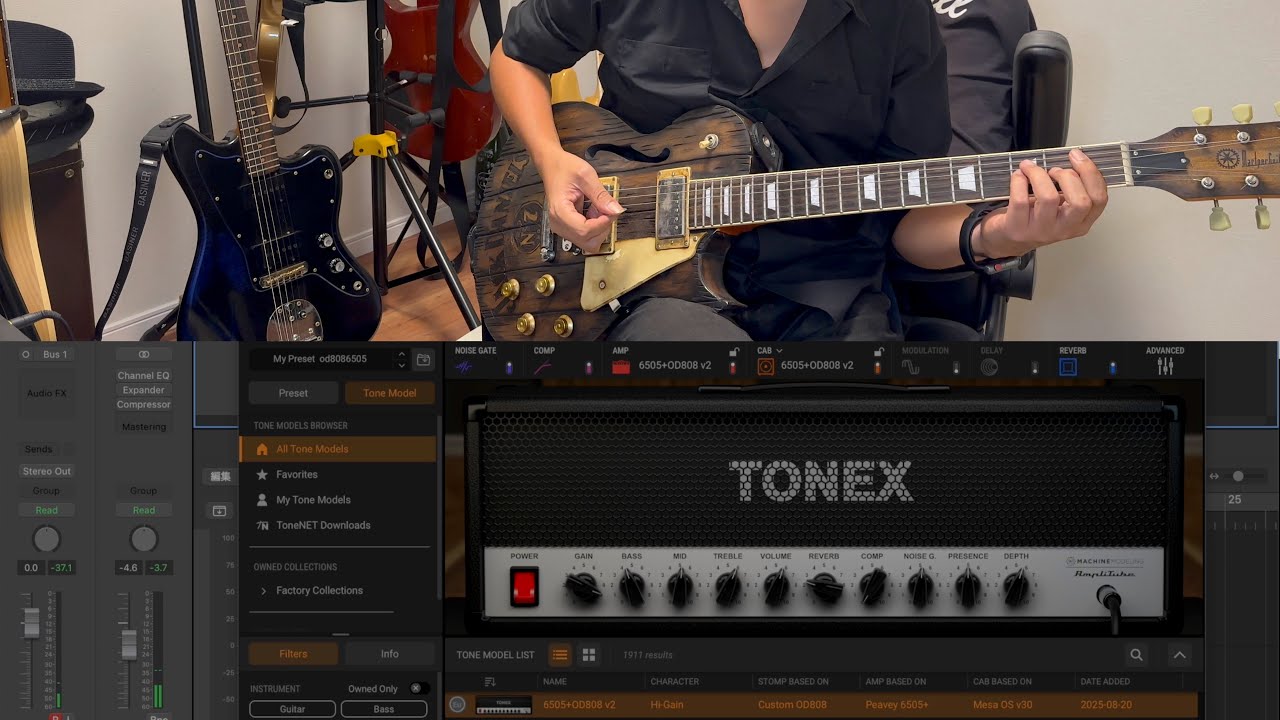Click the stereo link icon on channel strip
The height and width of the screenshot is (720, 1280).
click(x=144, y=355)
